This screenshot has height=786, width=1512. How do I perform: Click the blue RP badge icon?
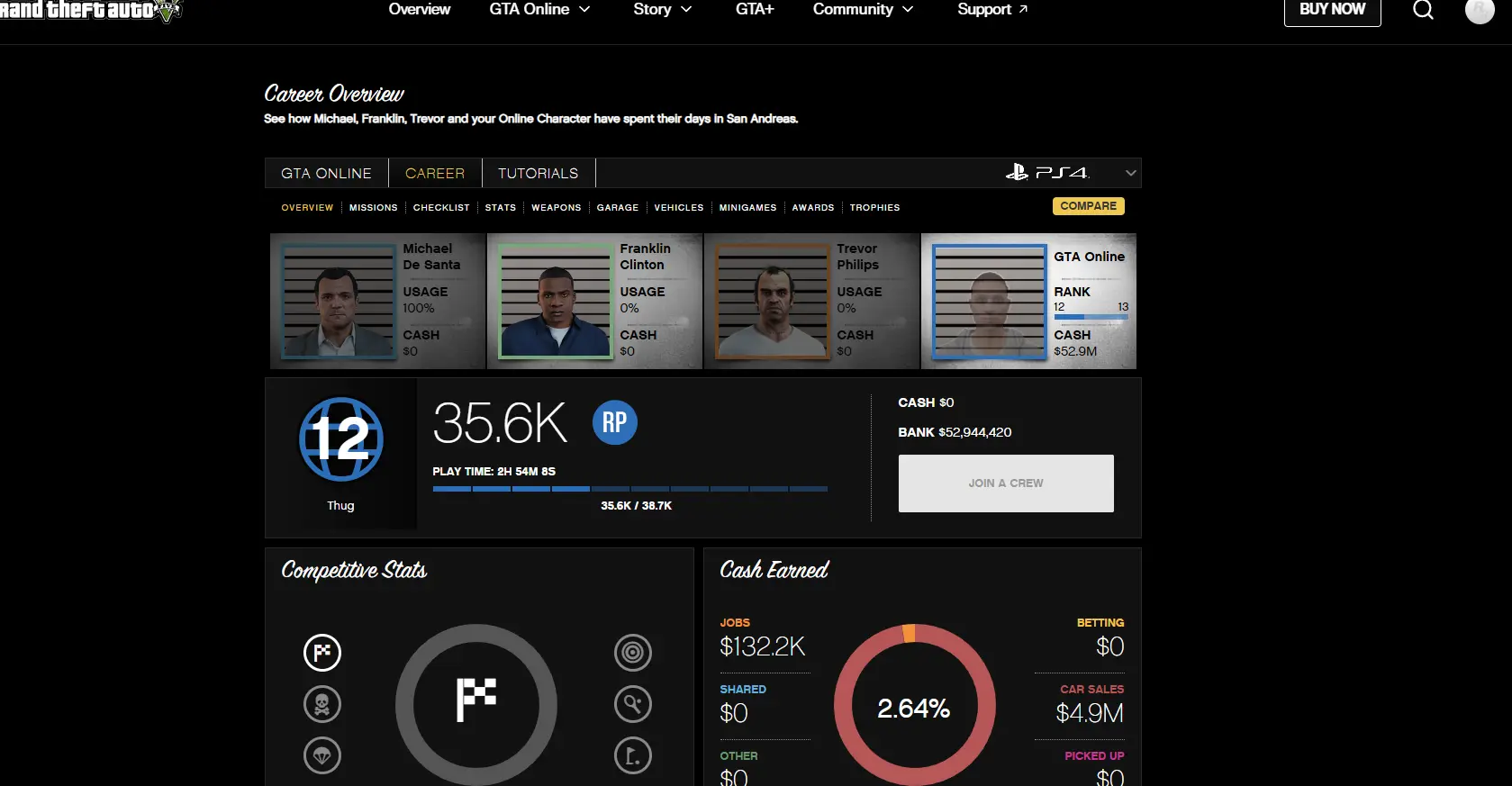click(x=615, y=422)
